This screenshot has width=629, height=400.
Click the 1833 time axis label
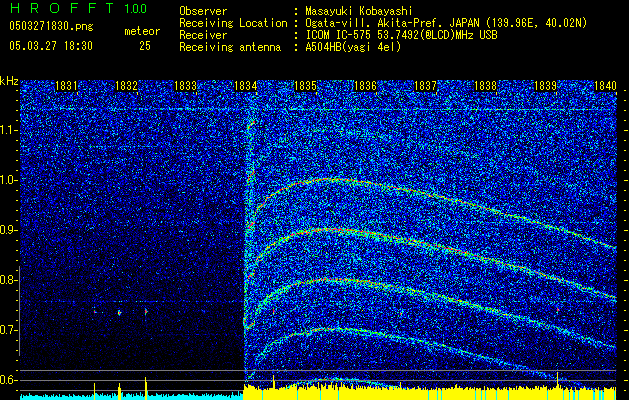[x=186, y=86]
